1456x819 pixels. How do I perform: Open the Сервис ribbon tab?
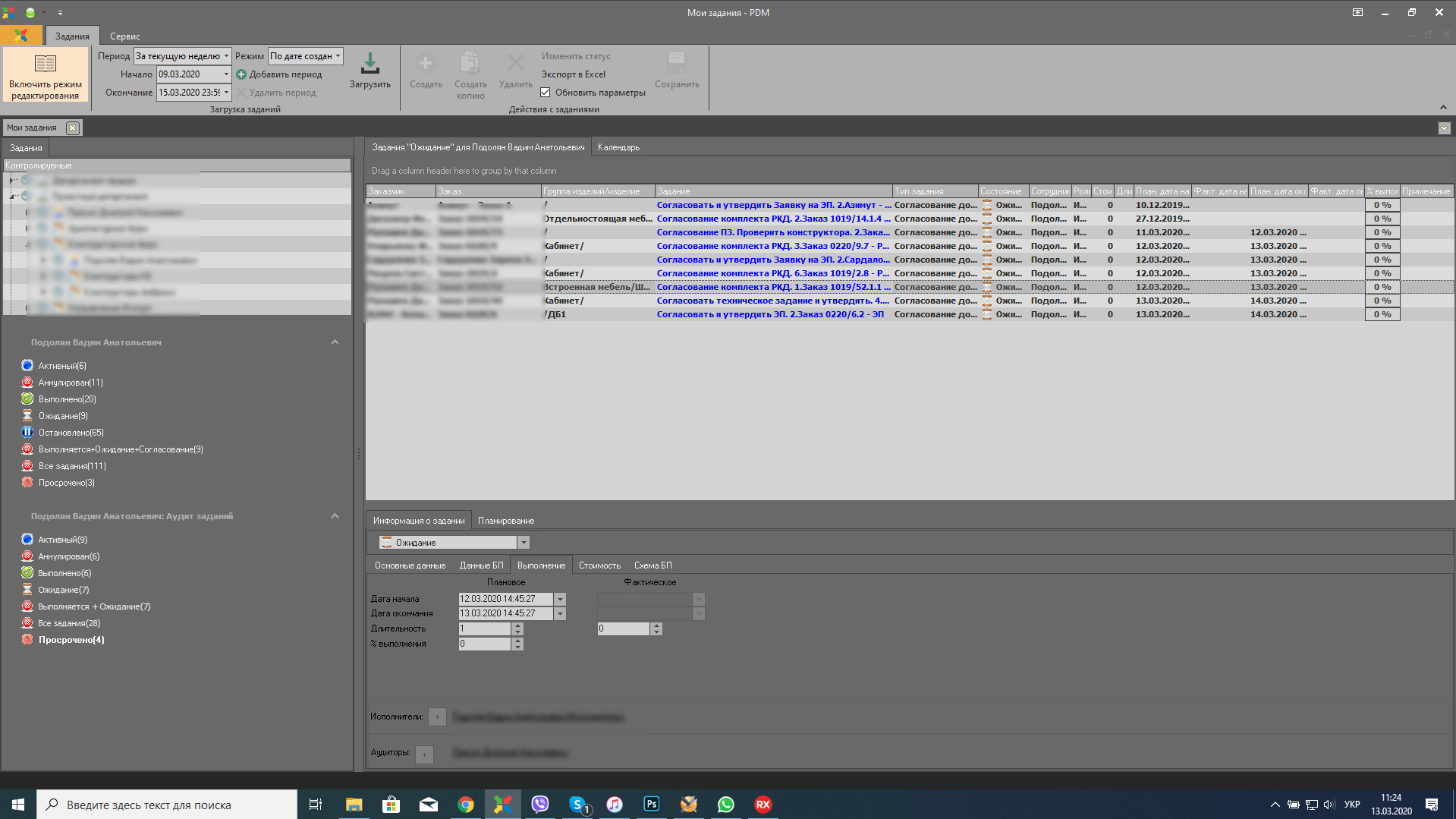click(124, 36)
